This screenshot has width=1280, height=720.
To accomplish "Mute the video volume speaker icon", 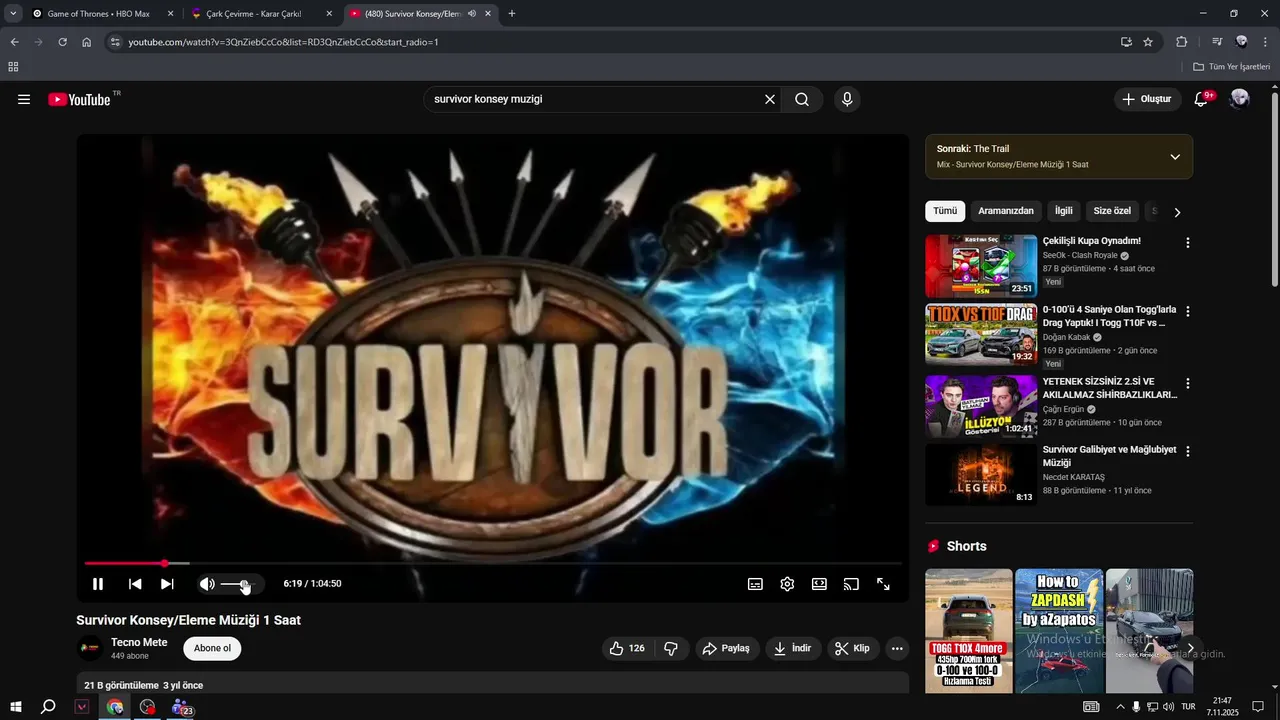I will [207, 584].
